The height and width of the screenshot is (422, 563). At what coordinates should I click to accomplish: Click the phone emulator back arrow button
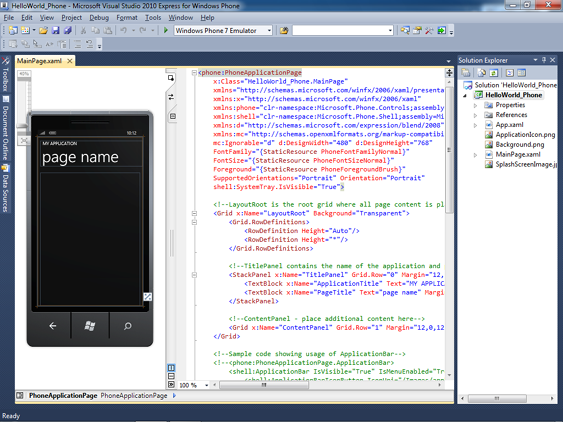53,326
